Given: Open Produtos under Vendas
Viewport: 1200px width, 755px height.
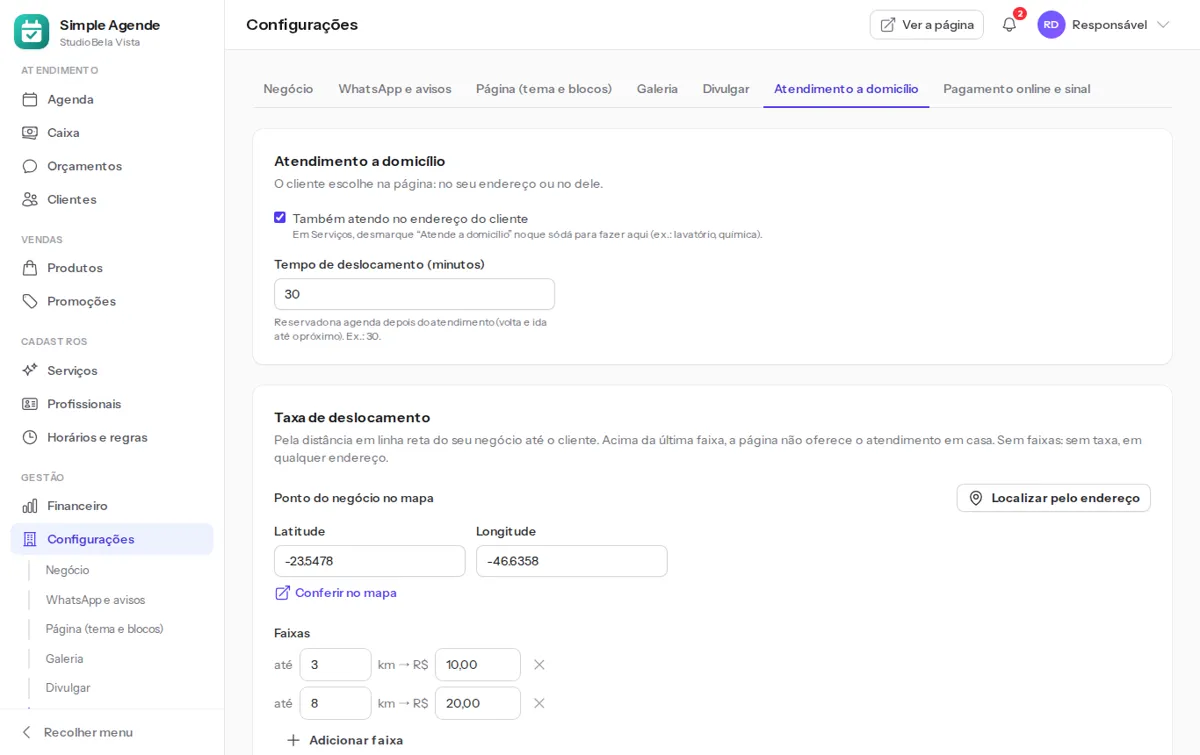Looking at the screenshot, I should click(x=112, y=268).
